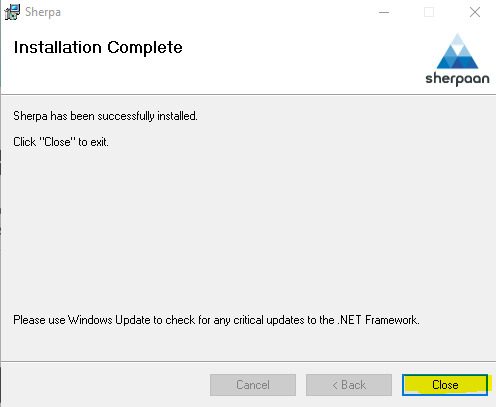Click the empty title bar area
Screen dimensions: 496x407
(x=217, y=12)
